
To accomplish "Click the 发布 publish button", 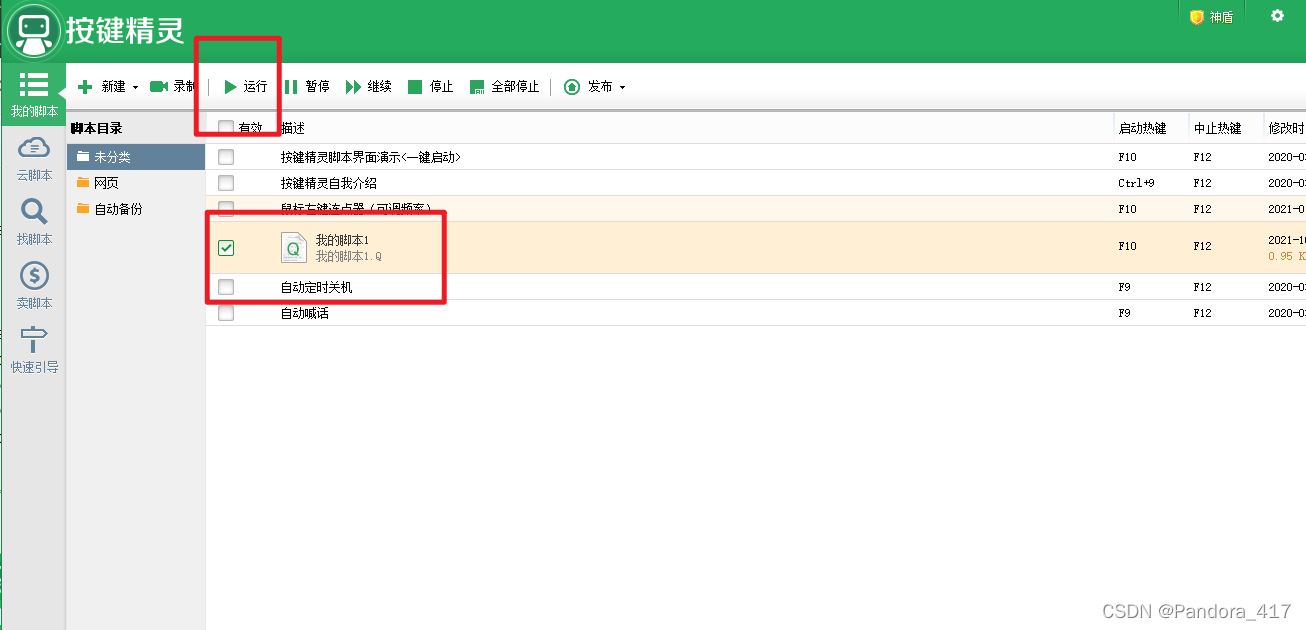I will [588, 87].
